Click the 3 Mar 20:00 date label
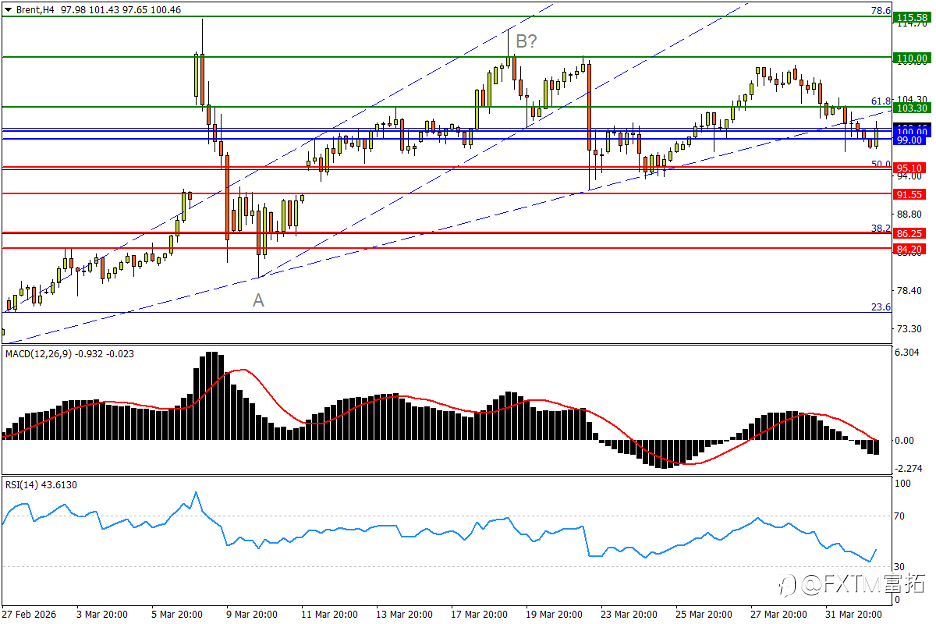936x624 pixels. pyautogui.click(x=102, y=614)
